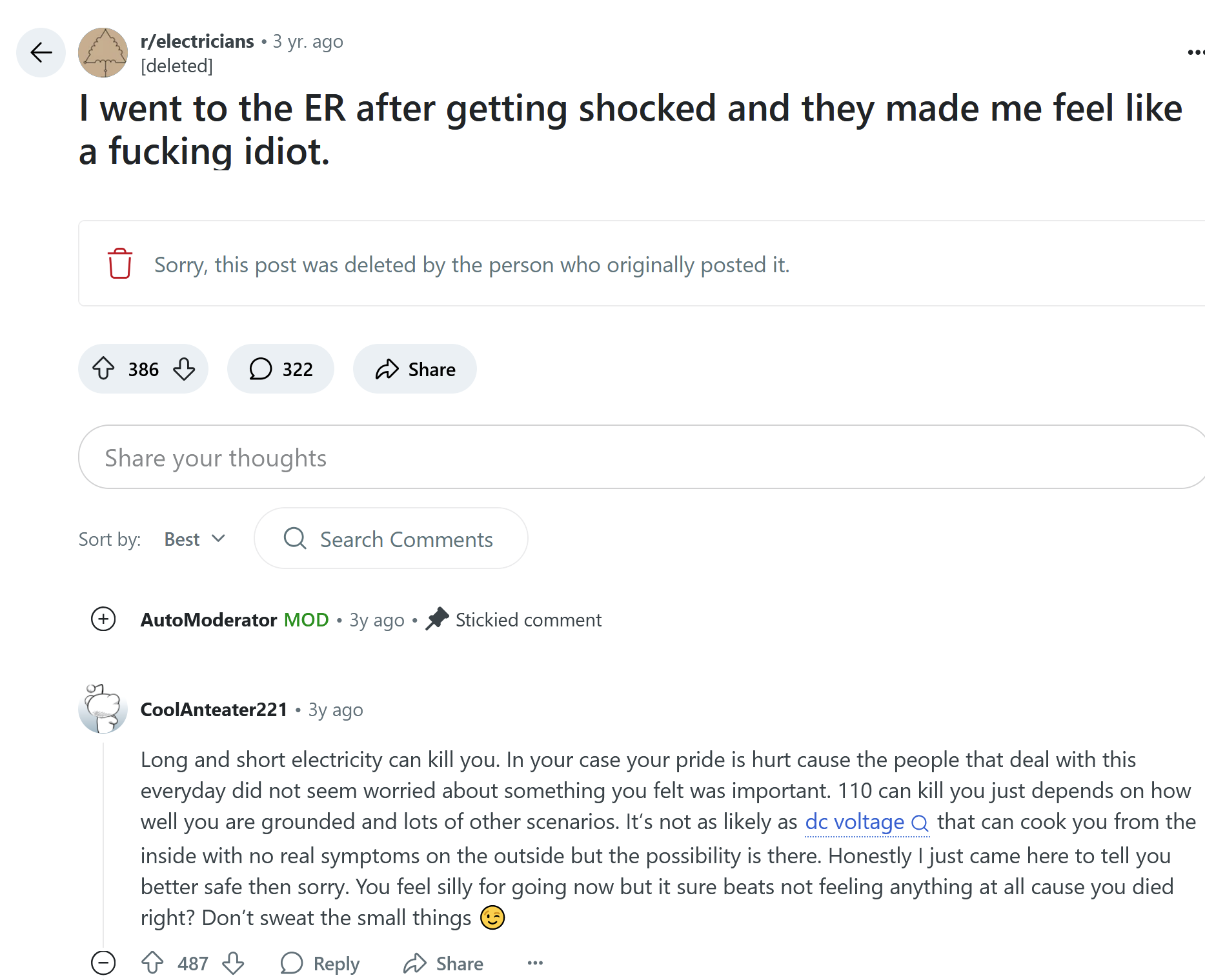
Task: Click the Share your thoughts box
Action: [639, 457]
